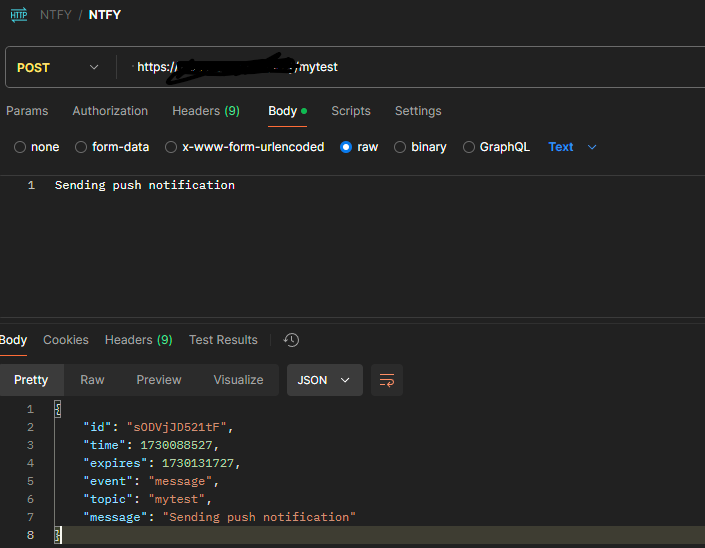Collapse the JSON object at line 1
Viewport: 705px width, 548px height.
[x=58, y=409]
